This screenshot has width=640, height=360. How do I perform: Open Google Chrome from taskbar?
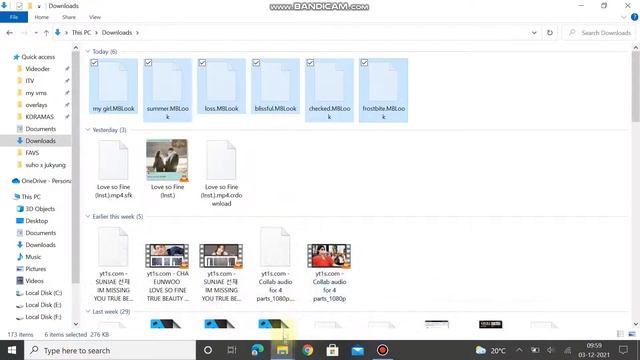pos(307,350)
